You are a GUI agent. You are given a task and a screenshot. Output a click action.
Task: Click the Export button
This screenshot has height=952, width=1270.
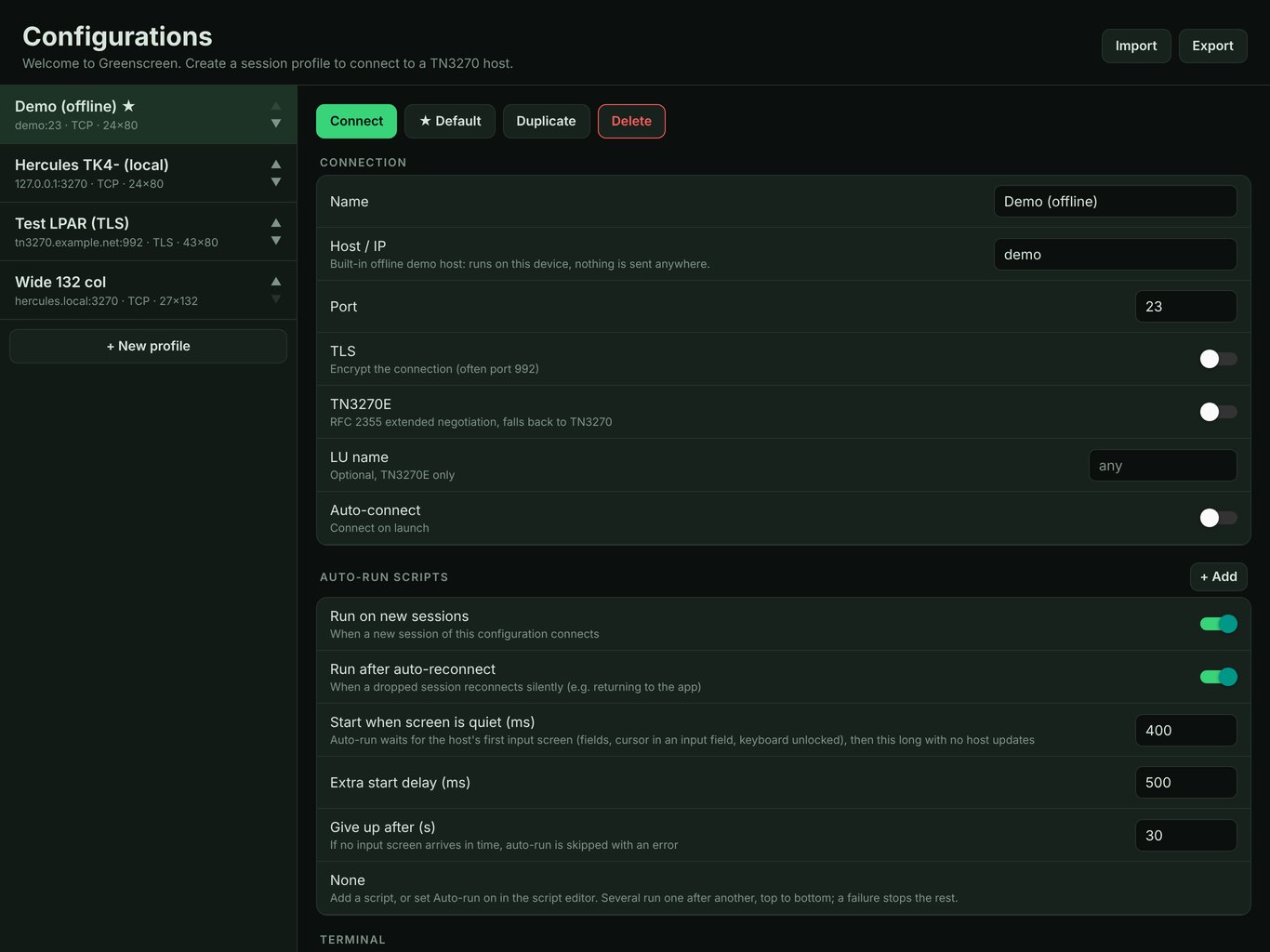(1212, 46)
